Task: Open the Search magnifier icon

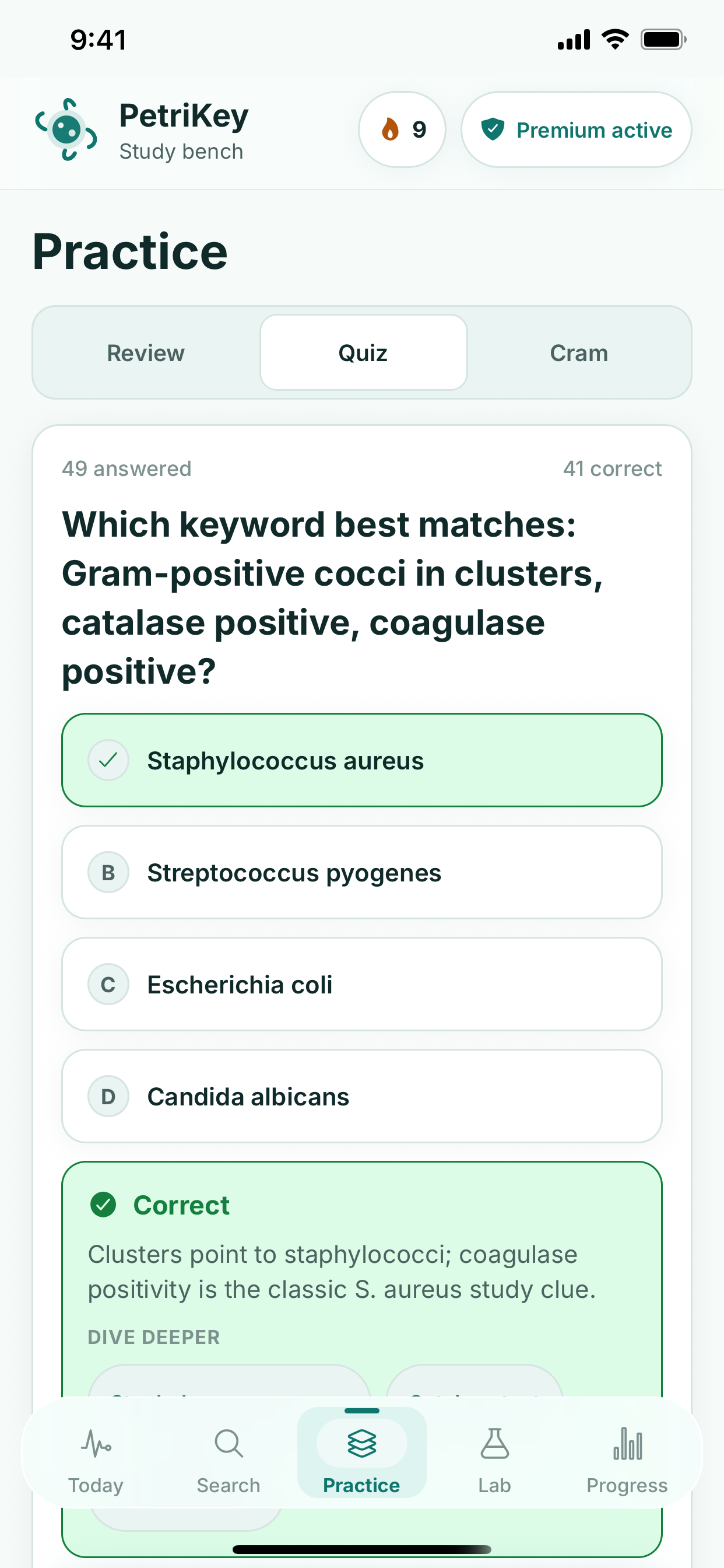Action: pos(229,1443)
